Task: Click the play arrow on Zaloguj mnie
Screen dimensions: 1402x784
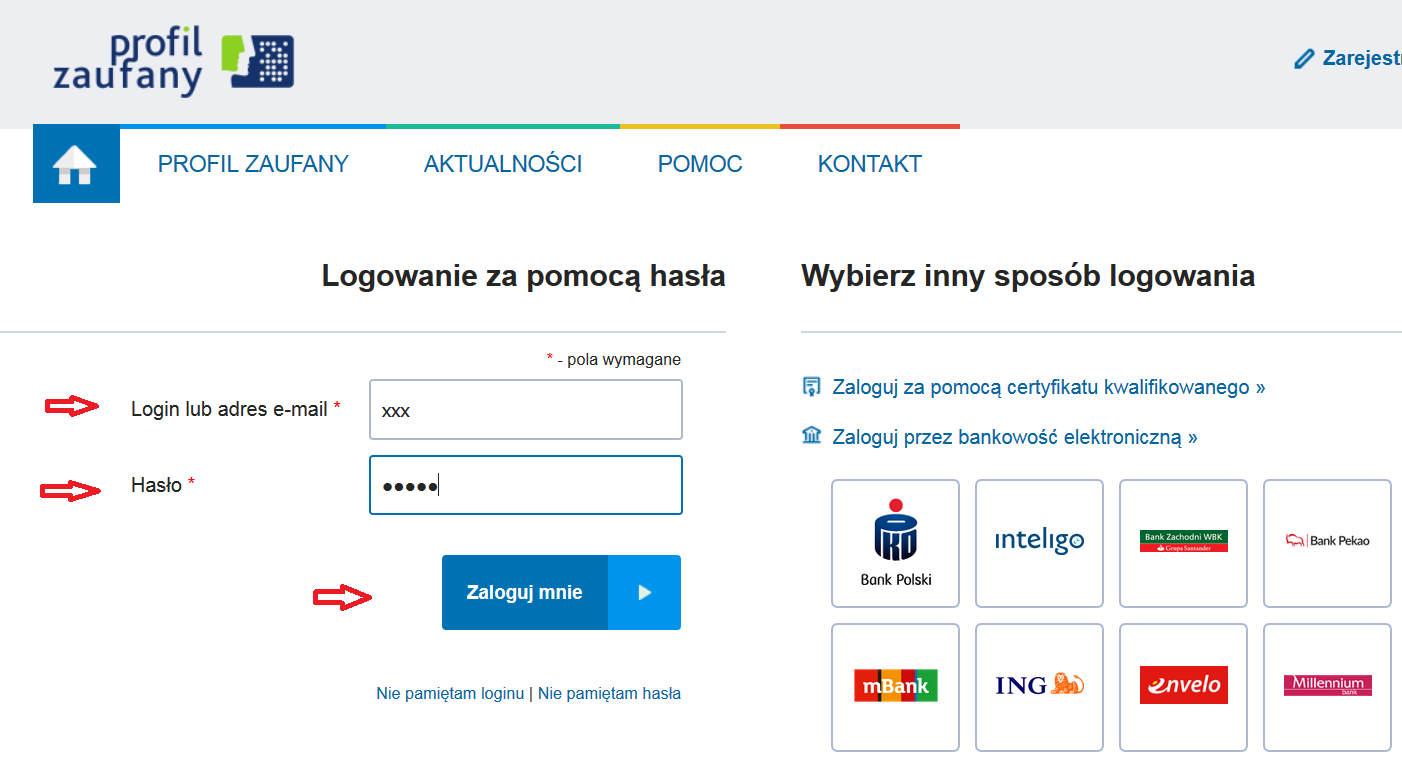Action: [644, 593]
